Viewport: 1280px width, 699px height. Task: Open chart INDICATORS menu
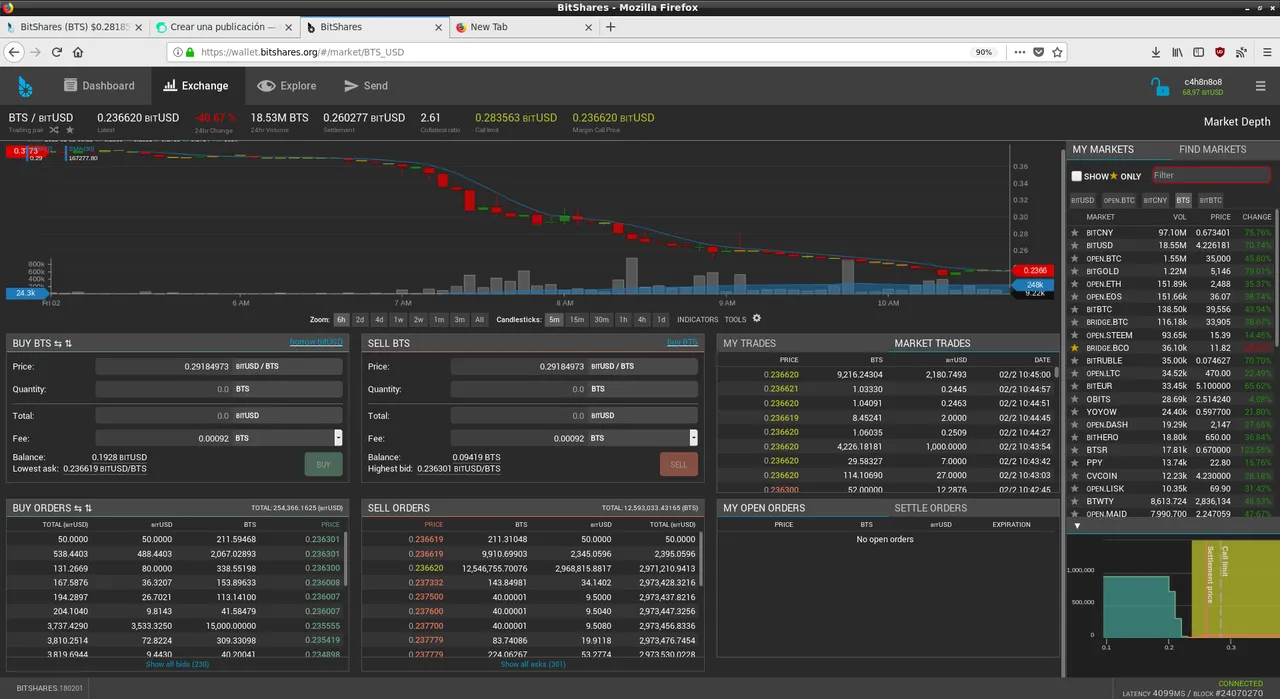click(697, 320)
